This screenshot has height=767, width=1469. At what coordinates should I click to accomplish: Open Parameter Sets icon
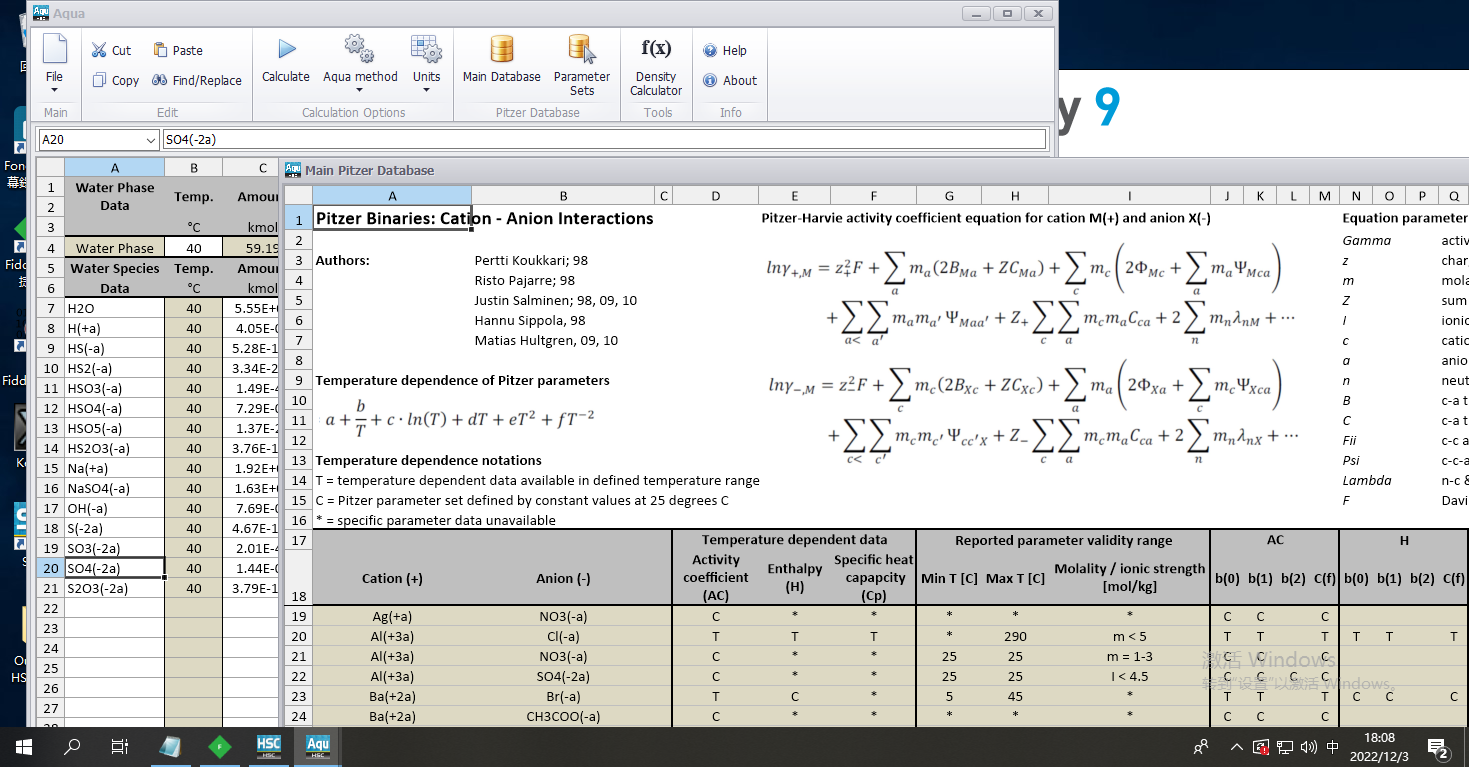point(581,48)
